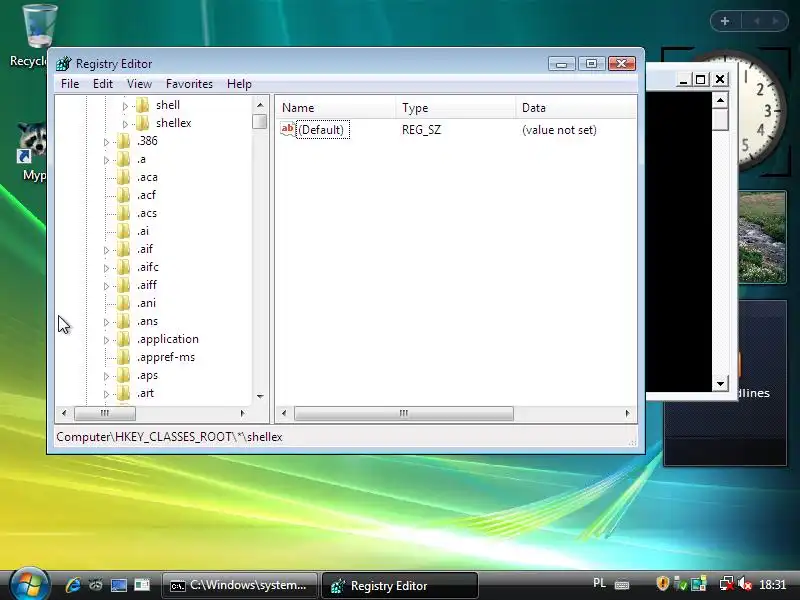Sort by the Type column header

(x=456, y=108)
